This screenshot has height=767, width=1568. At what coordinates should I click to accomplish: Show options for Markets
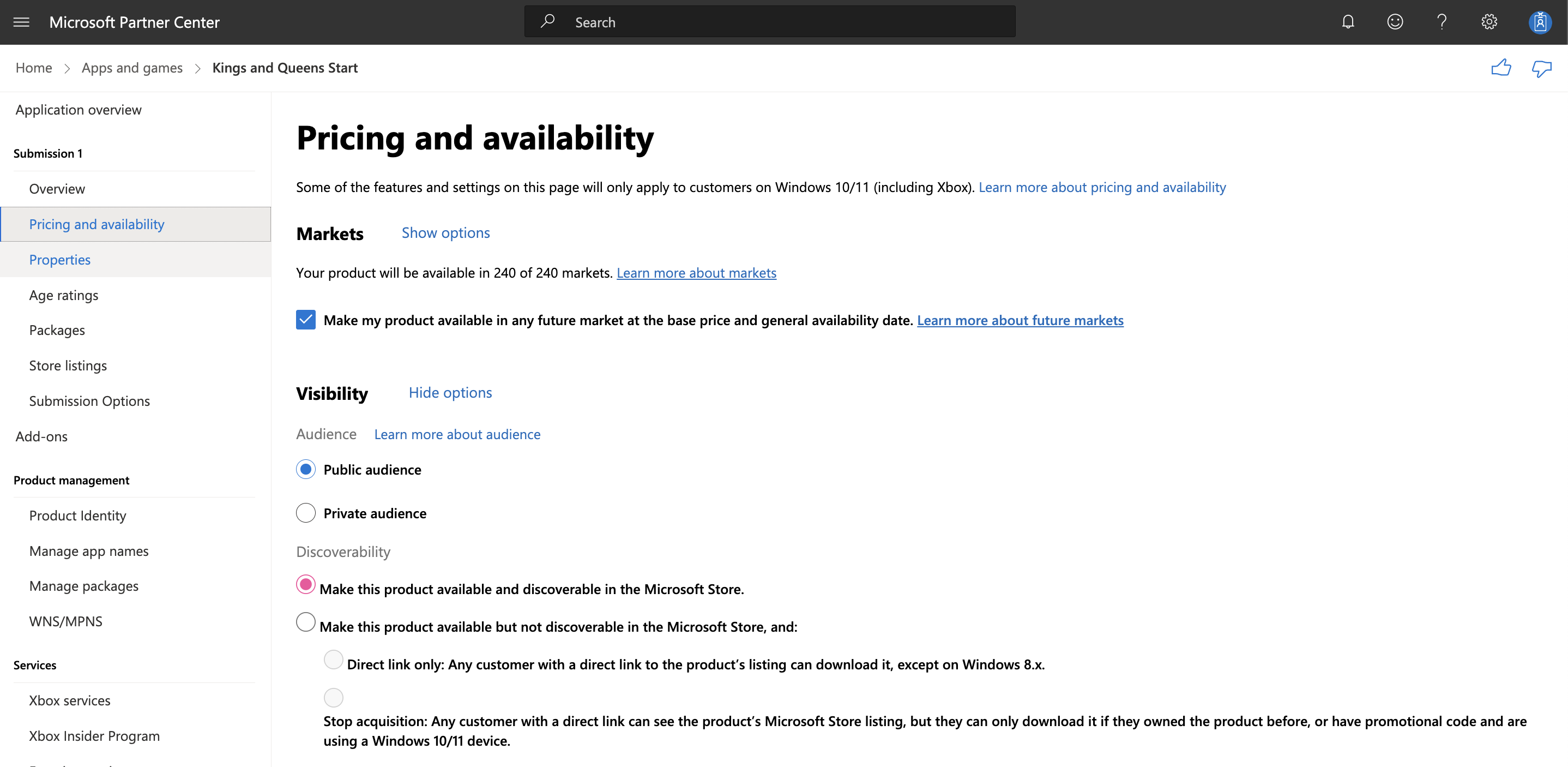click(x=445, y=233)
